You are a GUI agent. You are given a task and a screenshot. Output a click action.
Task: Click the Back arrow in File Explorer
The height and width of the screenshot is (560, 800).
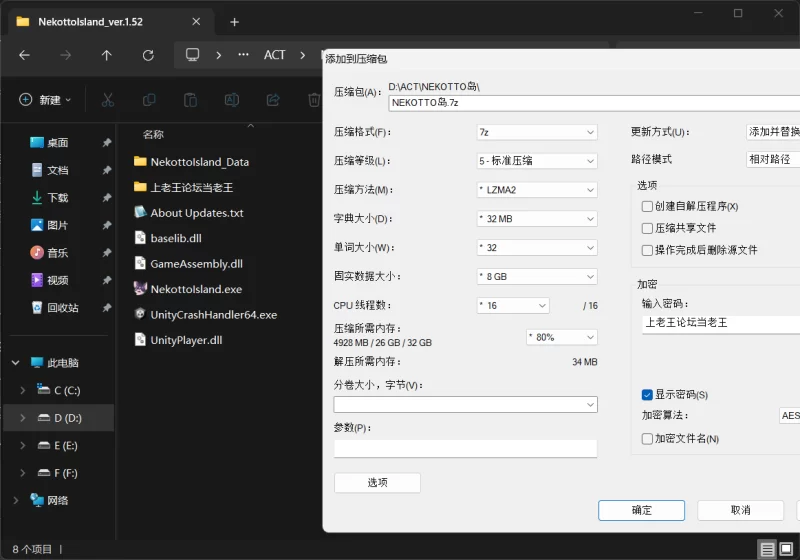[24, 55]
